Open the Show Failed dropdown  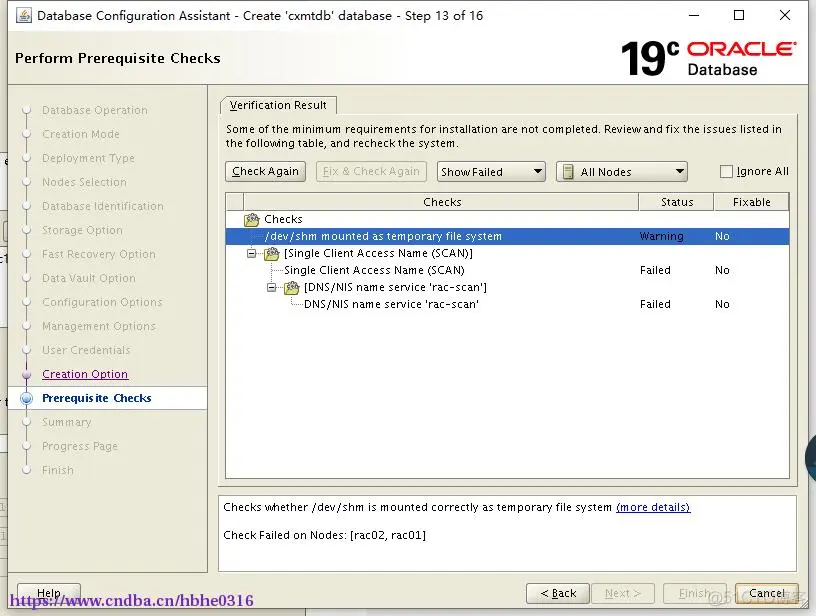491,172
